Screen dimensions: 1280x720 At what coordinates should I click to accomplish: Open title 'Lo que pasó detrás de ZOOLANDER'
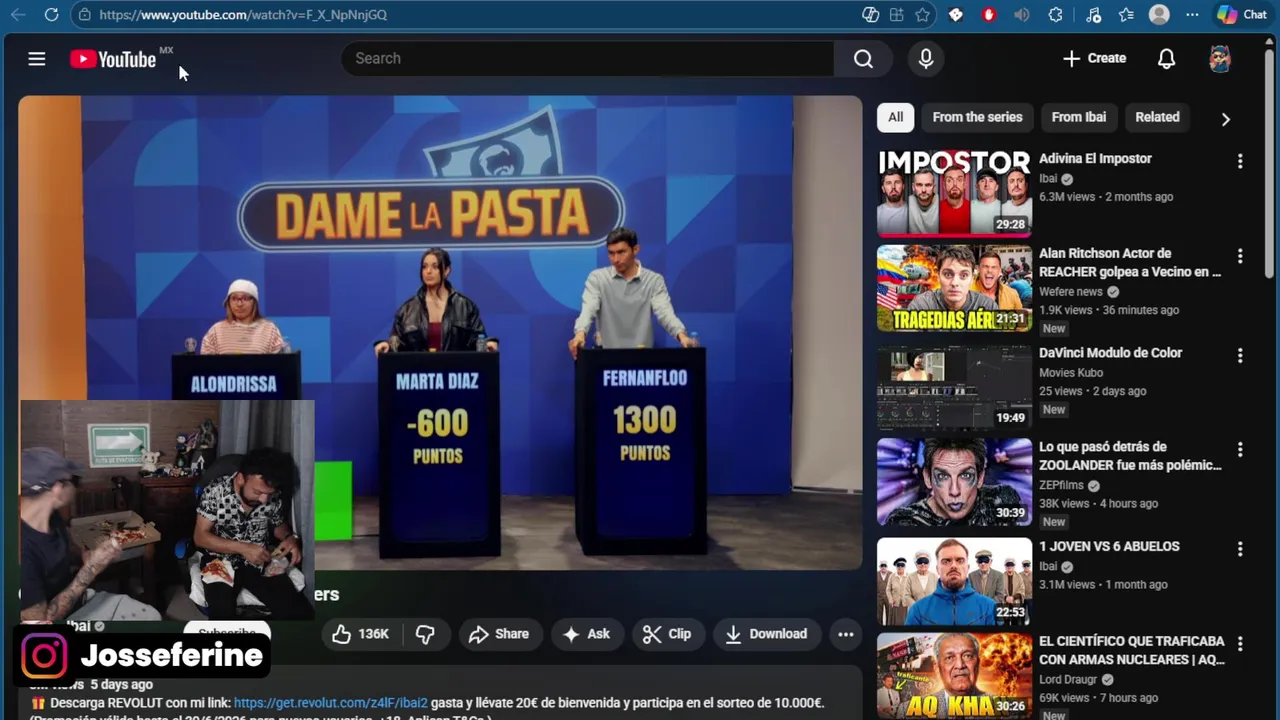pos(1130,456)
